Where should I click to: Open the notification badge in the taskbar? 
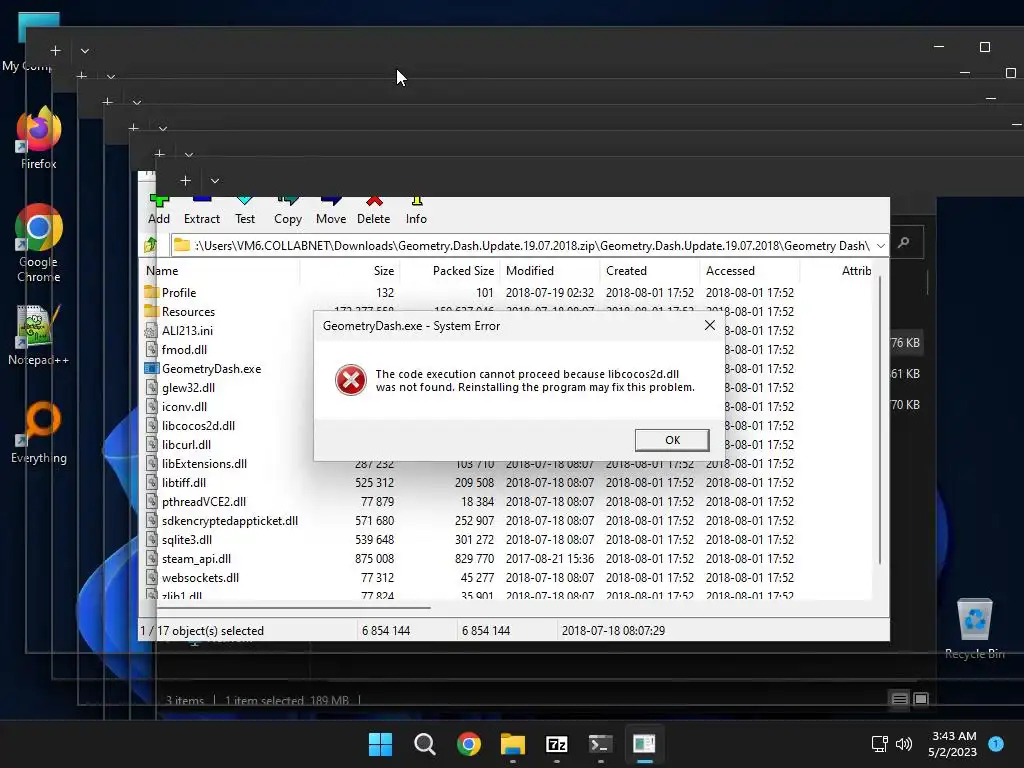996,743
